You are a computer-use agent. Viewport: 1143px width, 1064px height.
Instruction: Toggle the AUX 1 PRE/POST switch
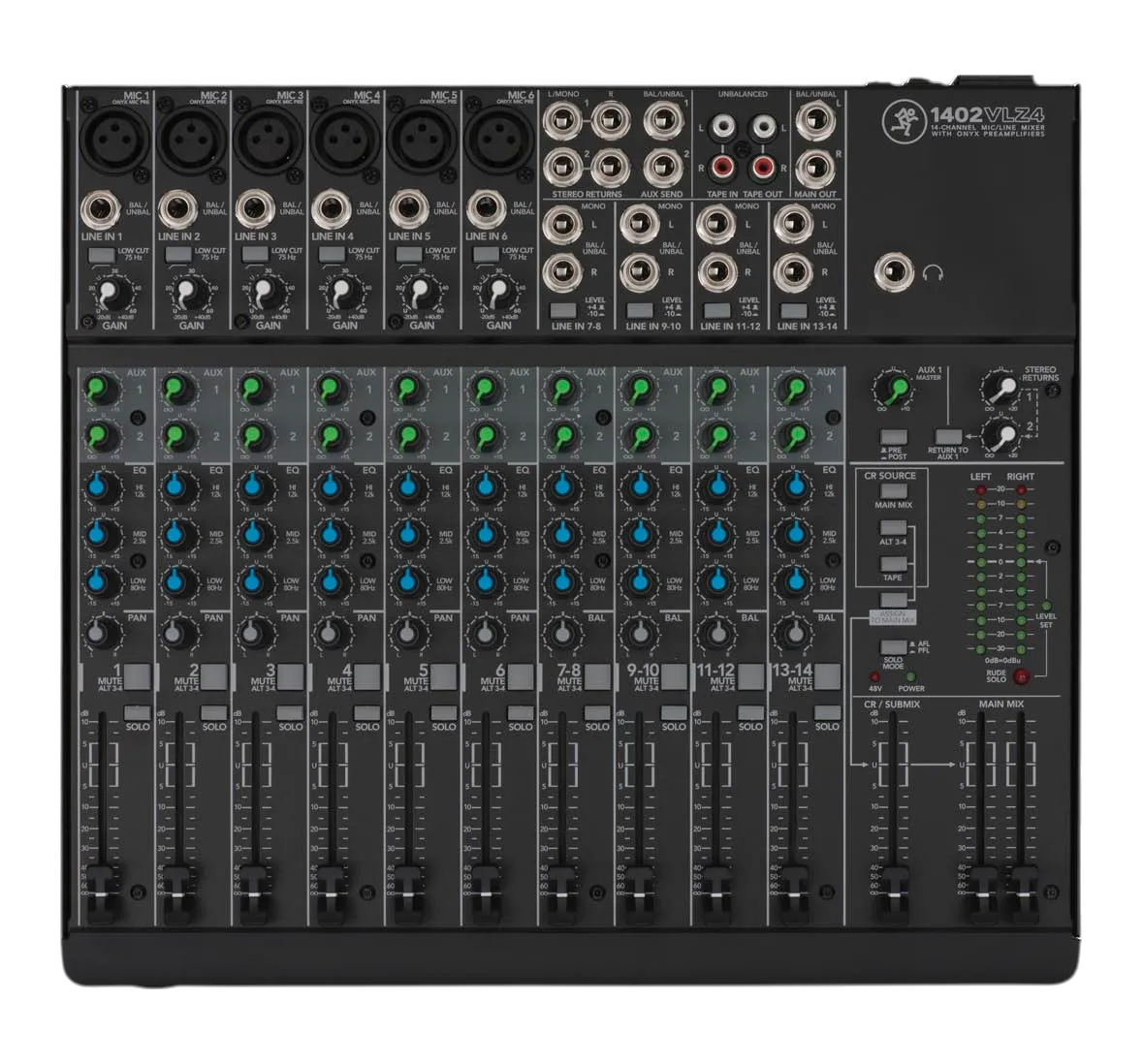pyautogui.click(x=894, y=437)
